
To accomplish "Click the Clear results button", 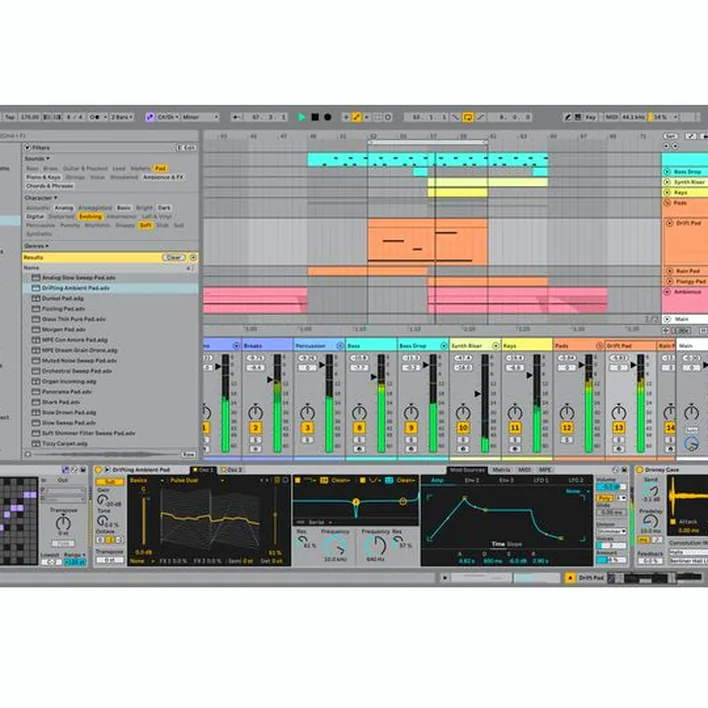I will pyautogui.click(x=174, y=257).
